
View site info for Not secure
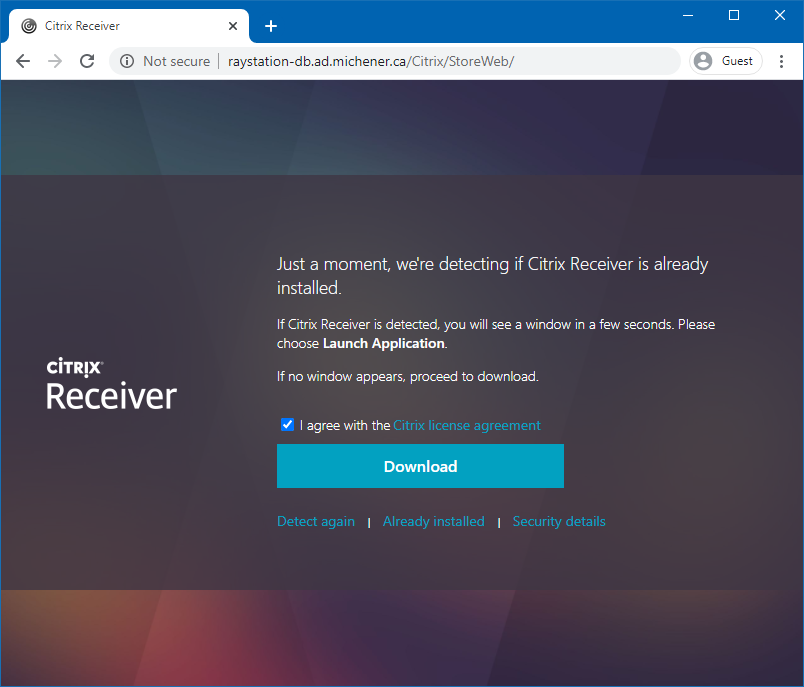[127, 62]
